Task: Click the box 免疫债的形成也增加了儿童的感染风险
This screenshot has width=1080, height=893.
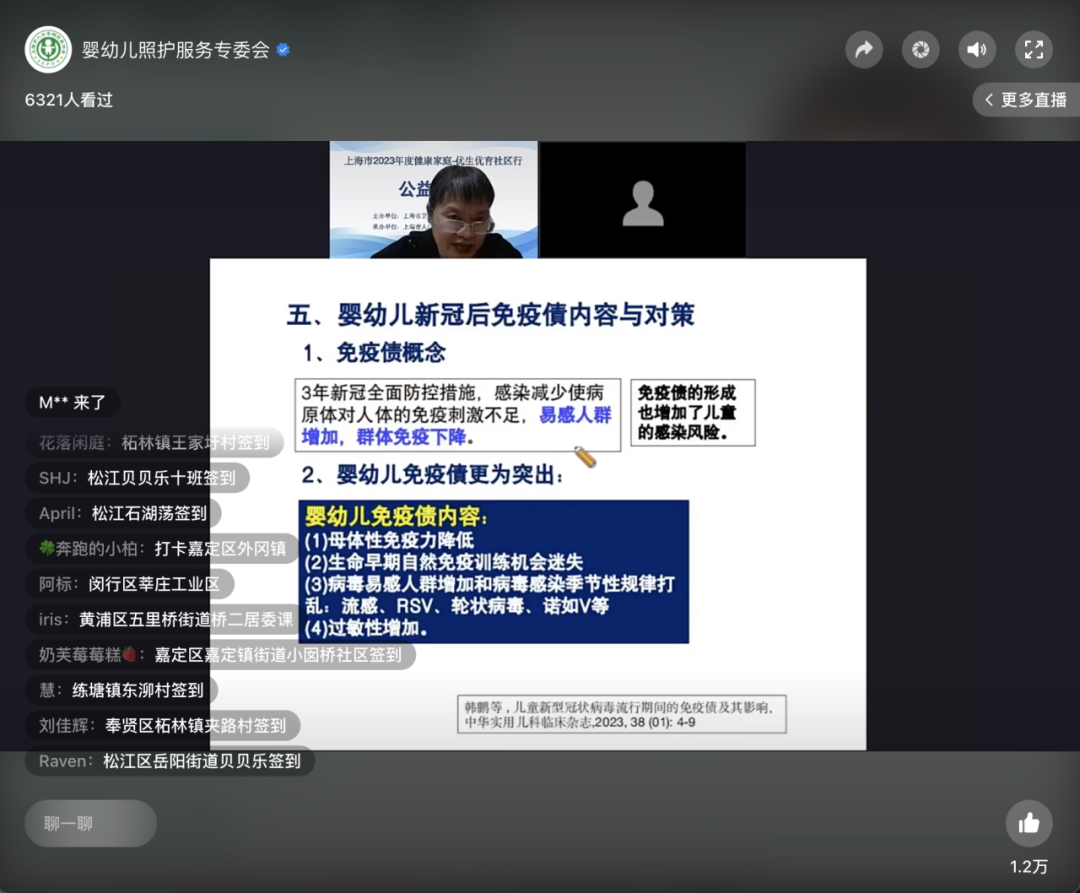Action: coord(693,412)
